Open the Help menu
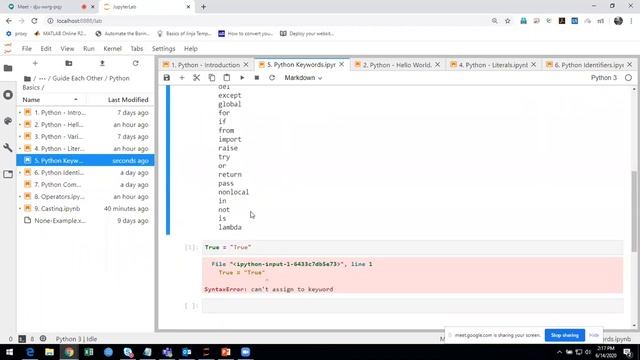Image resolution: width=640 pixels, height=360 pixels. (191, 49)
